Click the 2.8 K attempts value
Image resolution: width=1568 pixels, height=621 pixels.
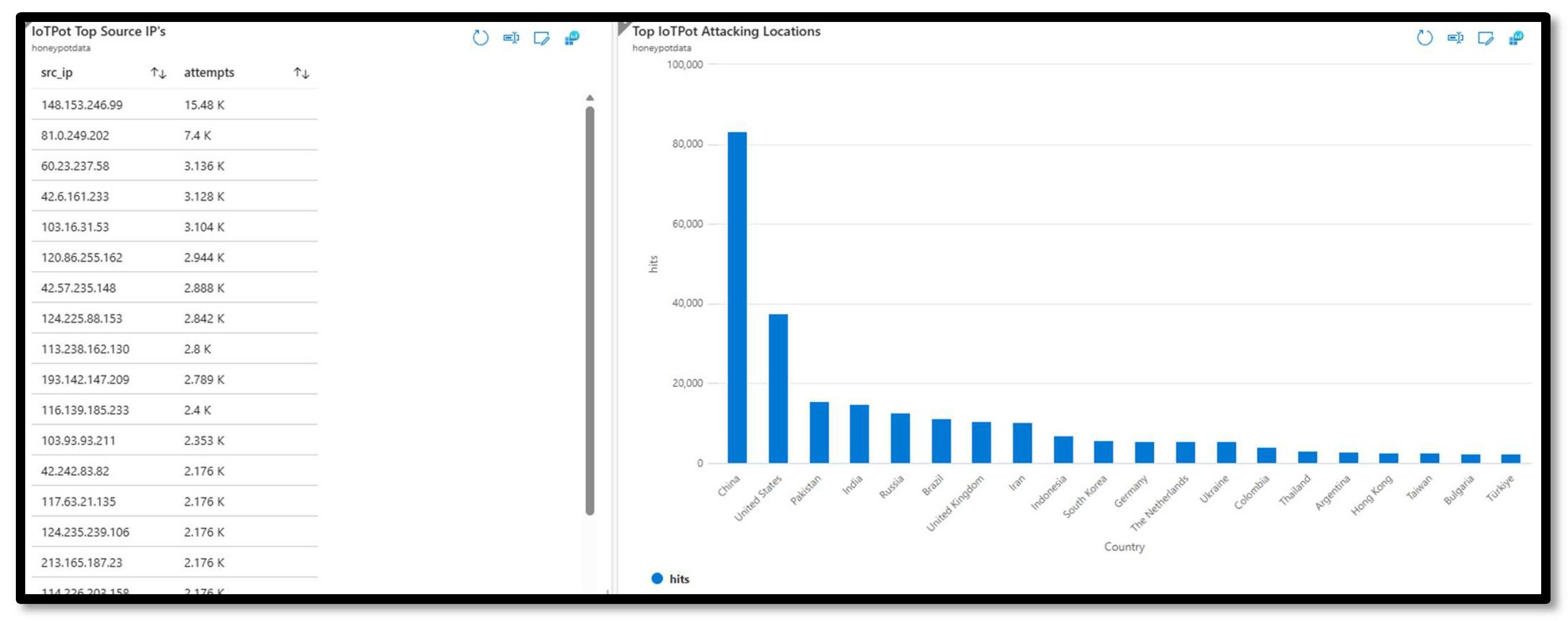197,349
